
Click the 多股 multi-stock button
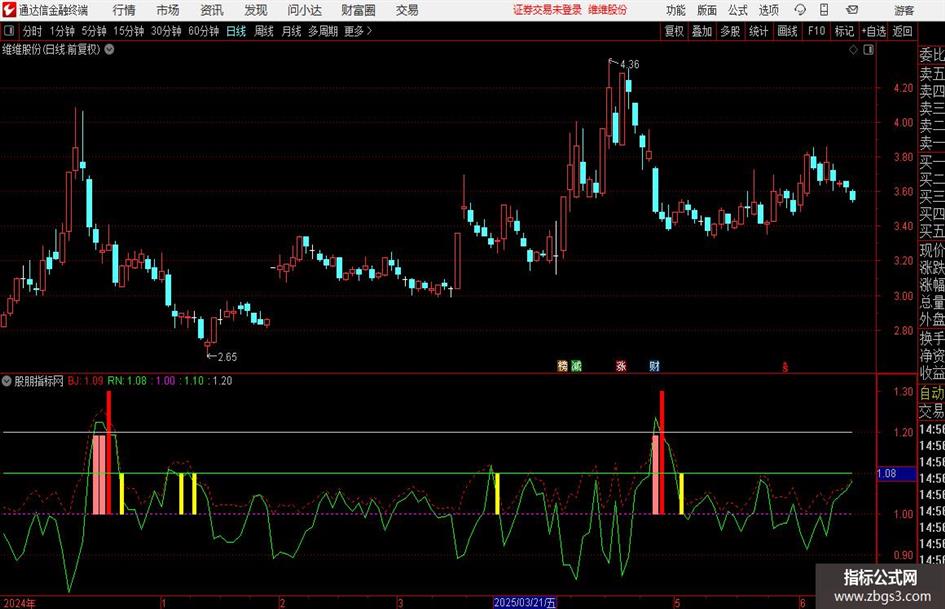tap(730, 31)
